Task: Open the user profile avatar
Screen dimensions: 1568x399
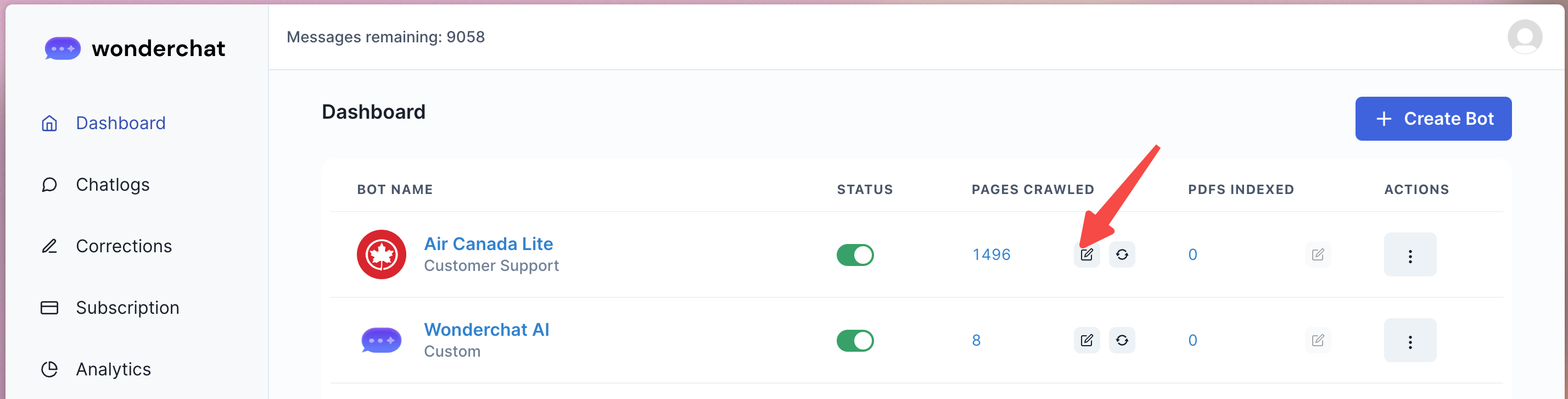Action: (1524, 37)
